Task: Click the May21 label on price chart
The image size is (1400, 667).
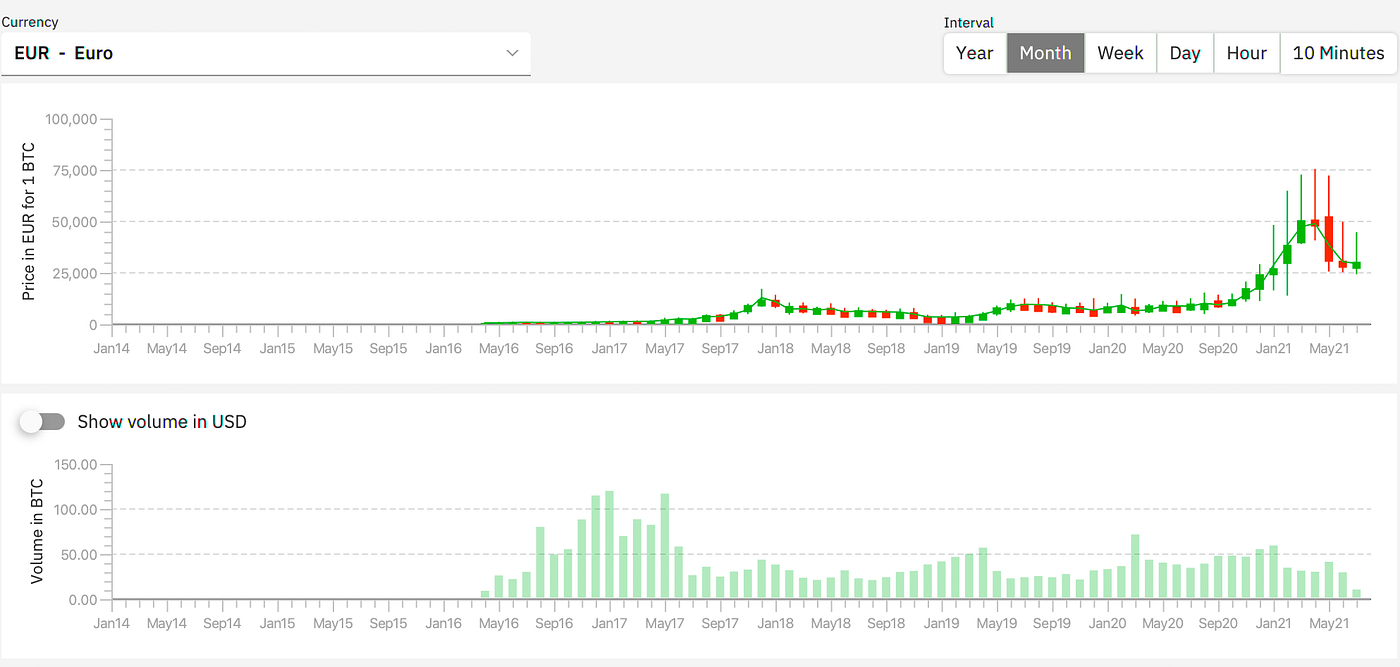Action: (x=1328, y=349)
